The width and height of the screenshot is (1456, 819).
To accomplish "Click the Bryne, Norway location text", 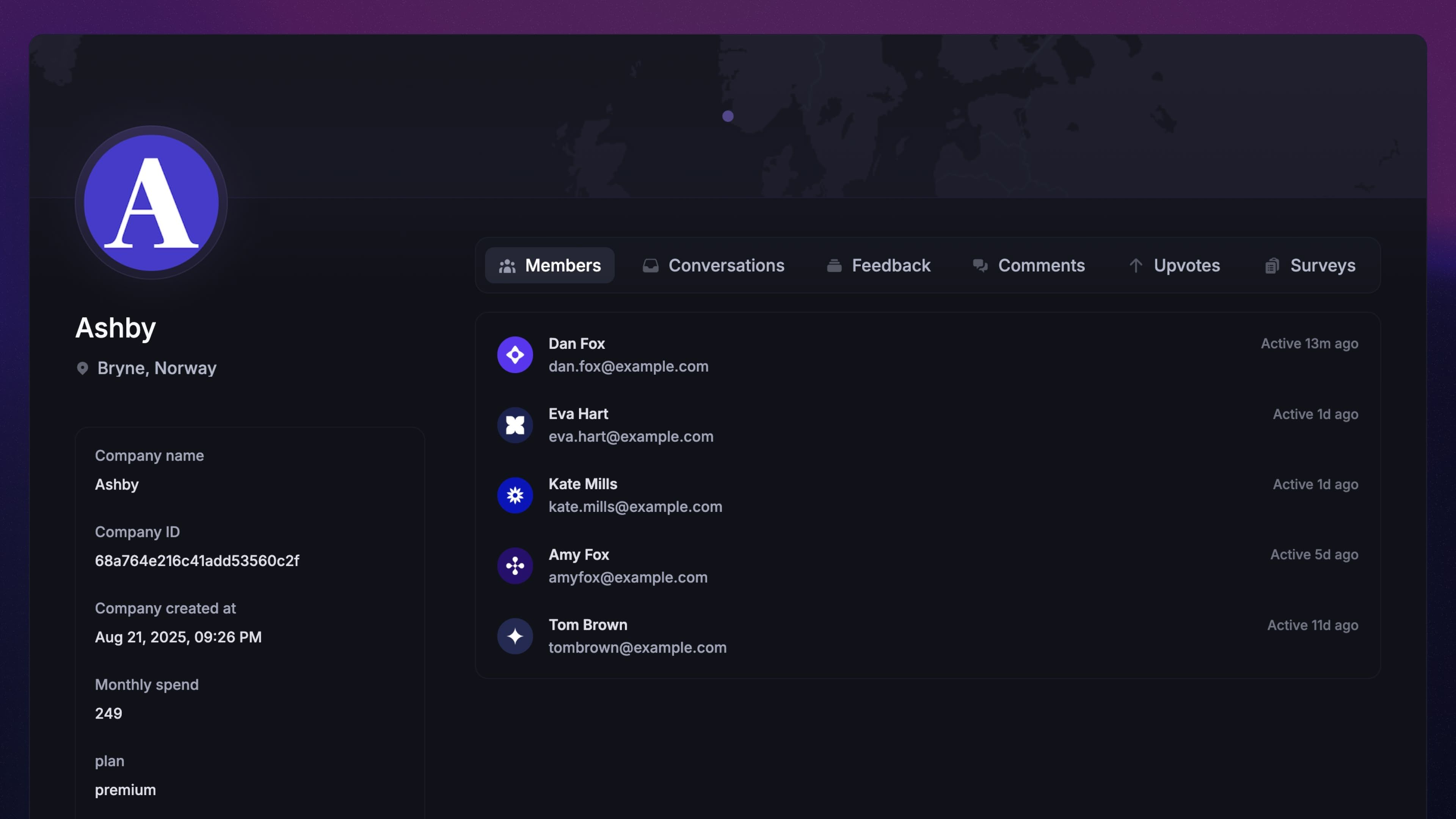I will click(157, 369).
